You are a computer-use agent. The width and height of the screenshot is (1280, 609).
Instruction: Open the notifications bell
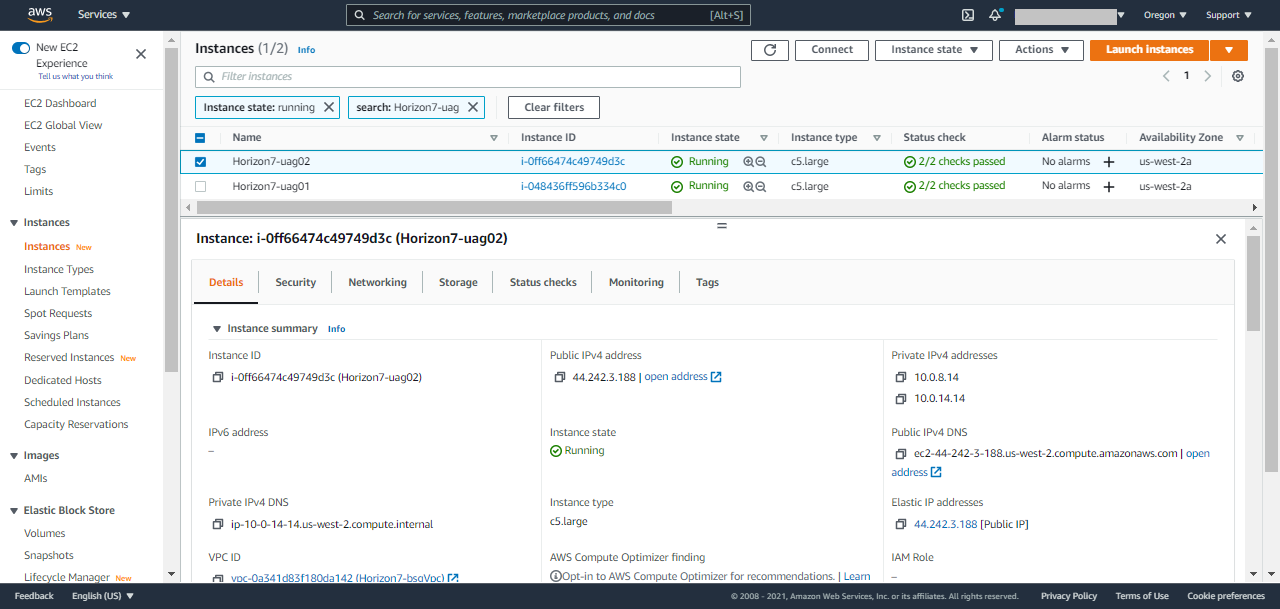(x=994, y=14)
